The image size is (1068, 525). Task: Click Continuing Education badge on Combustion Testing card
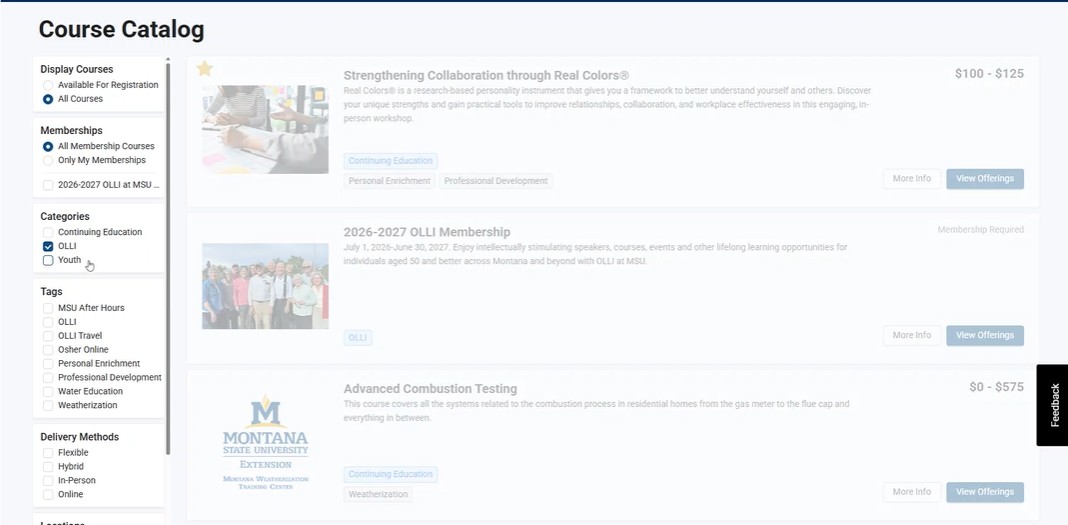(390, 475)
